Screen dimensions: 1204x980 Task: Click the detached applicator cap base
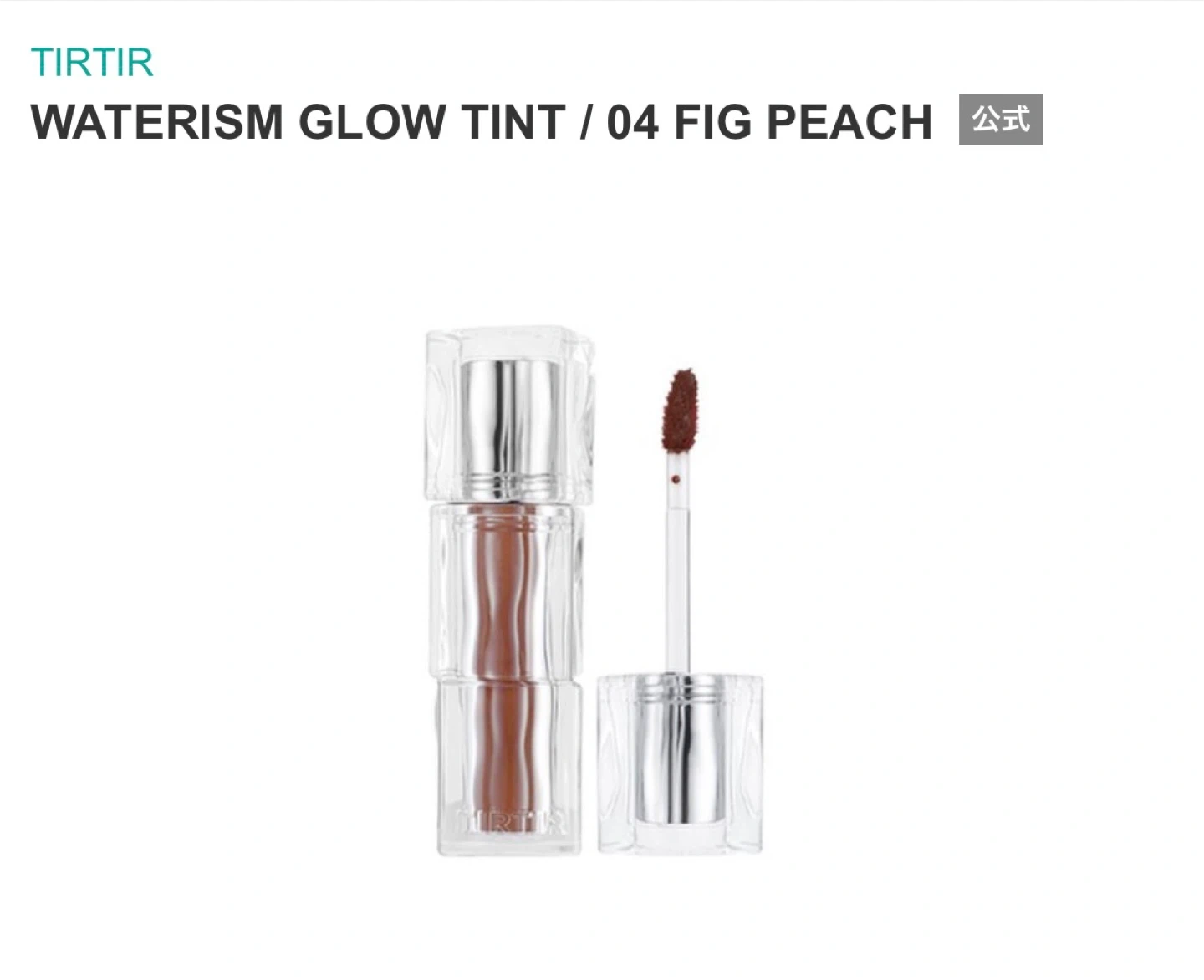pyautogui.click(x=681, y=763)
